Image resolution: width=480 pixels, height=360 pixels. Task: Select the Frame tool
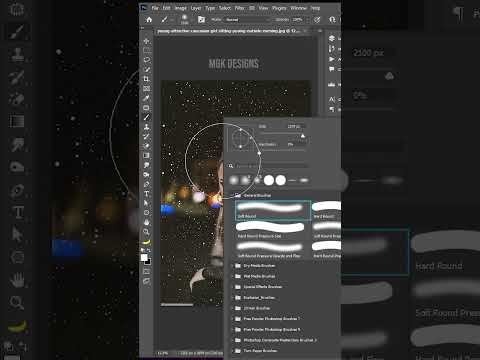[x=147, y=89]
